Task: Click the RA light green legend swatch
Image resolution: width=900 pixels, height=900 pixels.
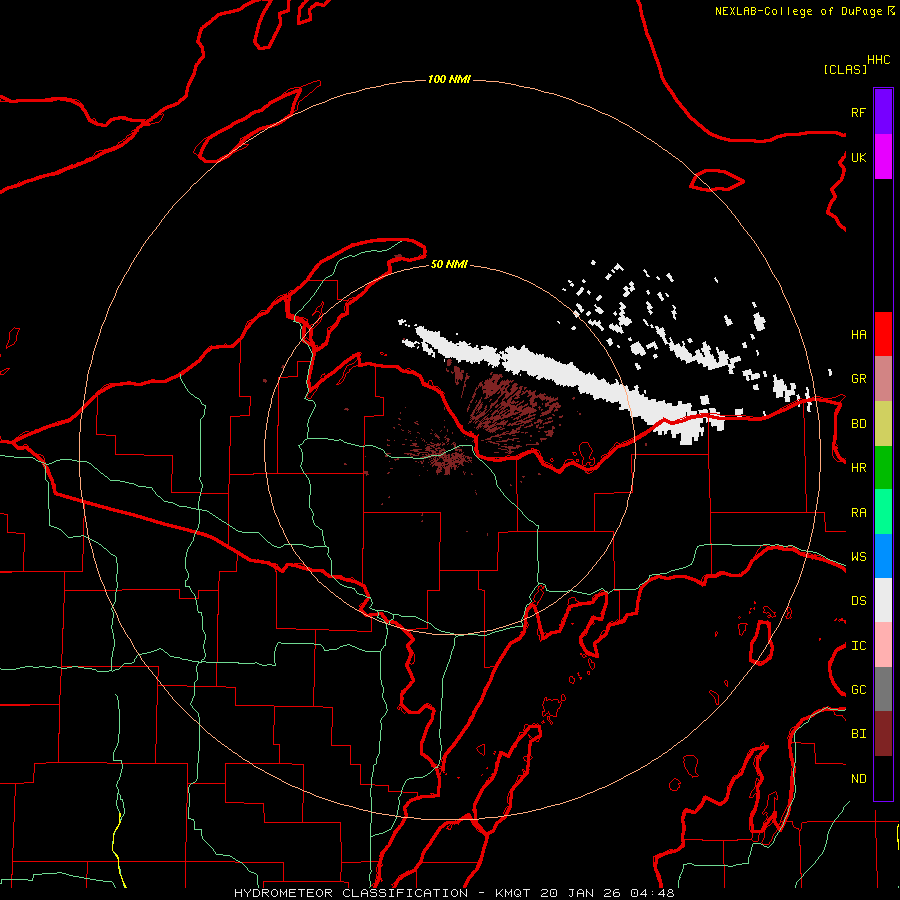Action: (883, 512)
